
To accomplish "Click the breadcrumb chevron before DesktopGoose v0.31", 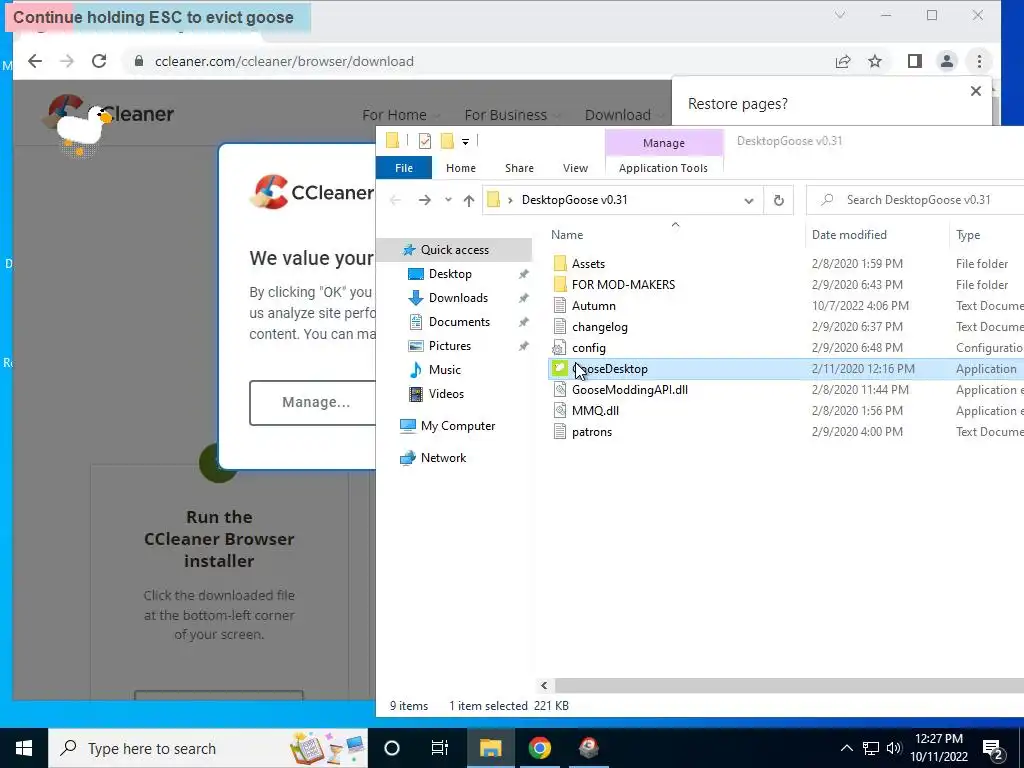I will [x=510, y=200].
